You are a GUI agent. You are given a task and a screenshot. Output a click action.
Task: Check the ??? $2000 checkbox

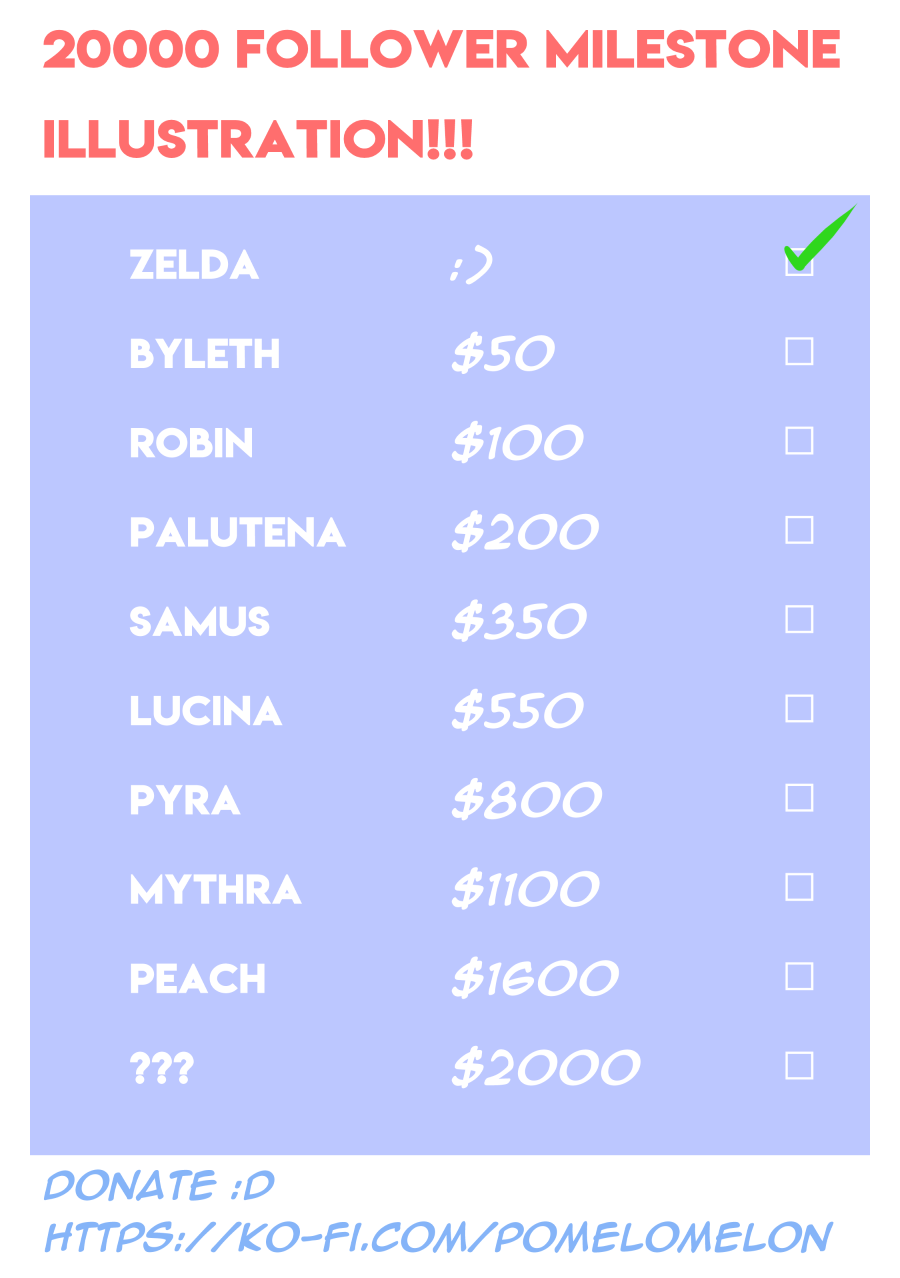coord(799,1066)
